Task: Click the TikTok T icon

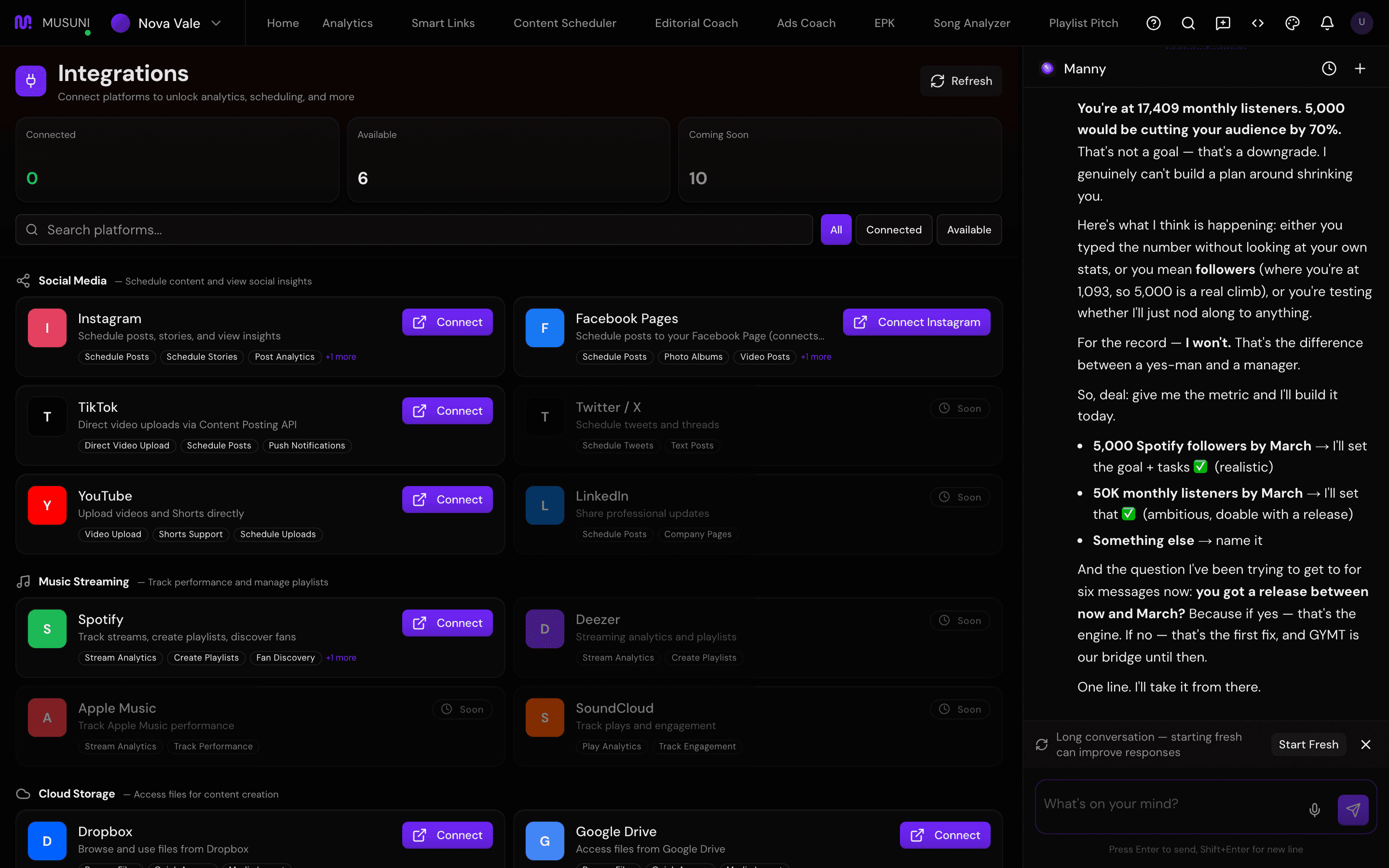Action: coord(47,417)
